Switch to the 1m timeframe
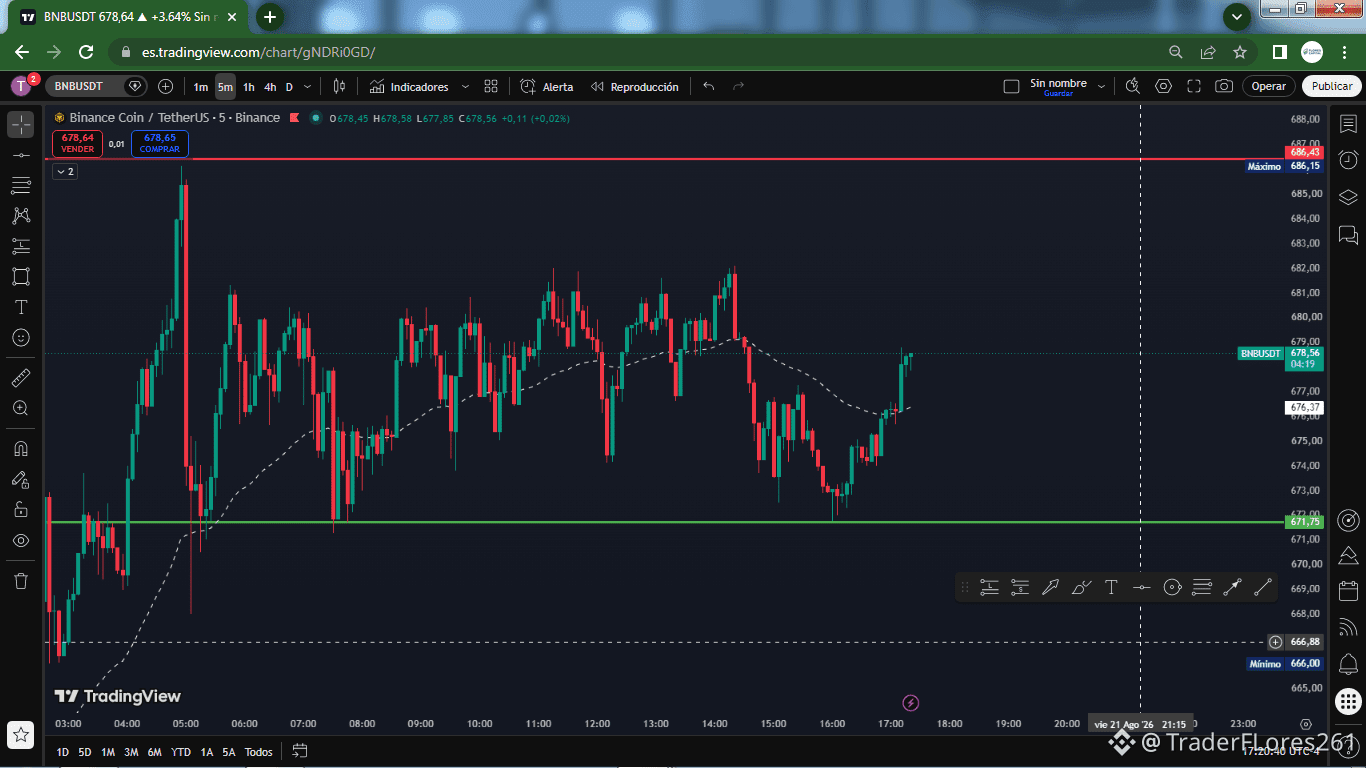This screenshot has width=1366, height=768. (201, 87)
